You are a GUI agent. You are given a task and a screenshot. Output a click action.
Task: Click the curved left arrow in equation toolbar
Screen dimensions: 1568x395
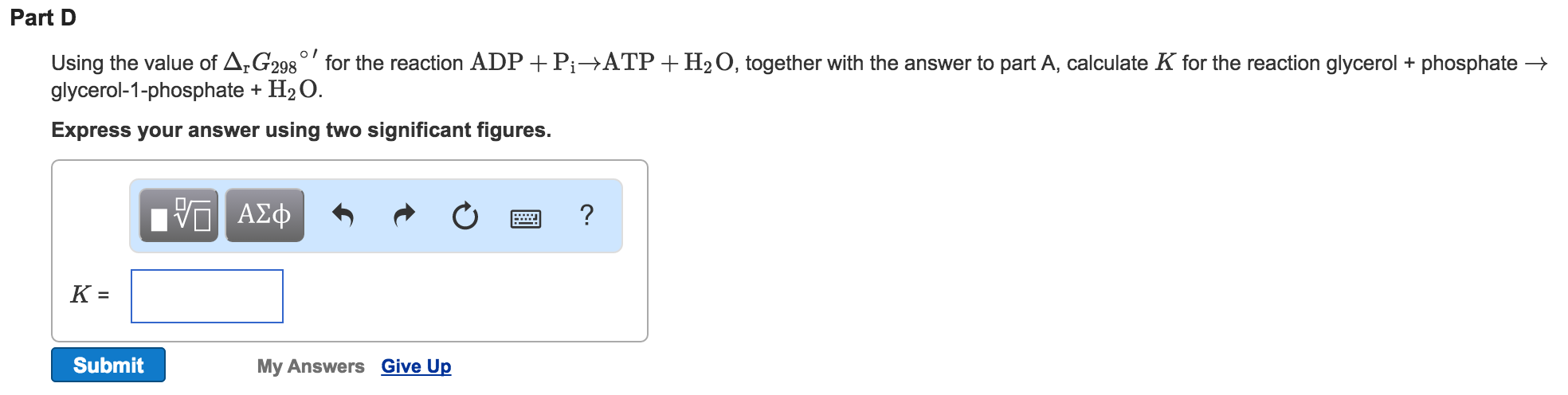pos(343,215)
